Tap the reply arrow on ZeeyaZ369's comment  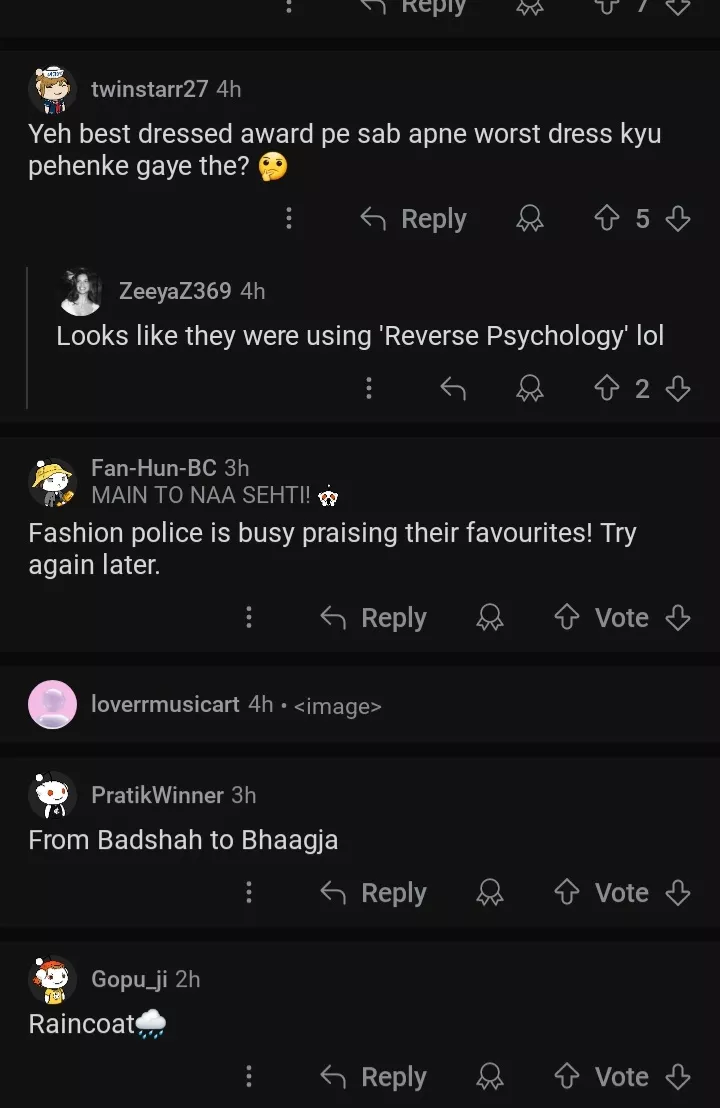[x=452, y=388]
